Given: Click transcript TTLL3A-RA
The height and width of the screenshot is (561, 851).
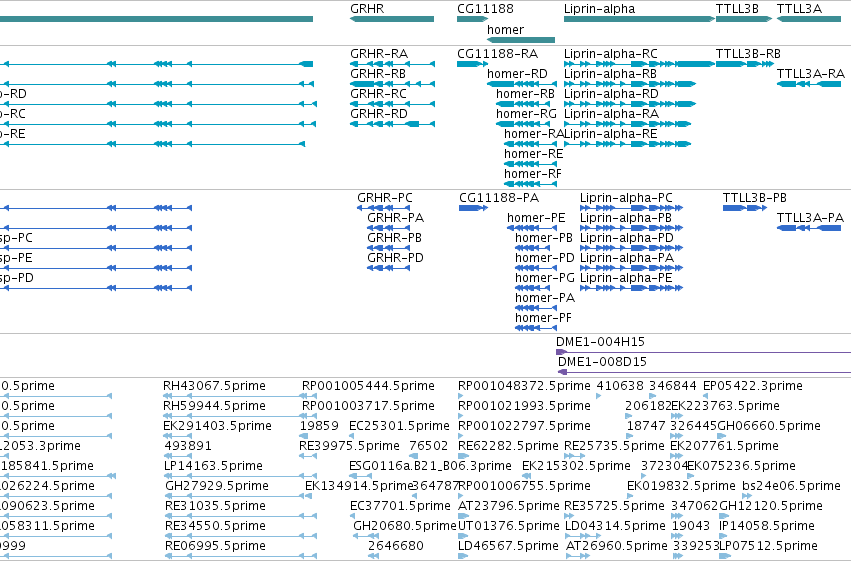Looking at the screenshot, I should tap(810, 74).
